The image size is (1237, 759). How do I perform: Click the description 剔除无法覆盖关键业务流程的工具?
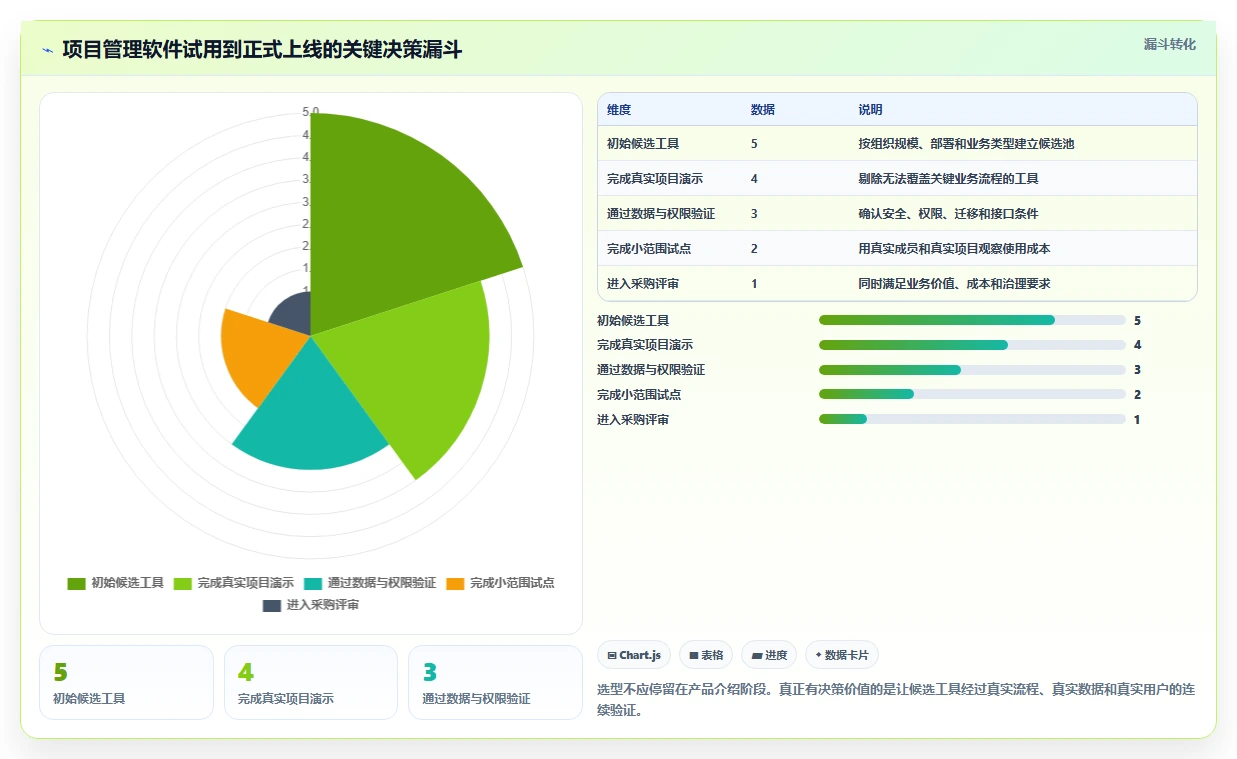[x=949, y=179]
